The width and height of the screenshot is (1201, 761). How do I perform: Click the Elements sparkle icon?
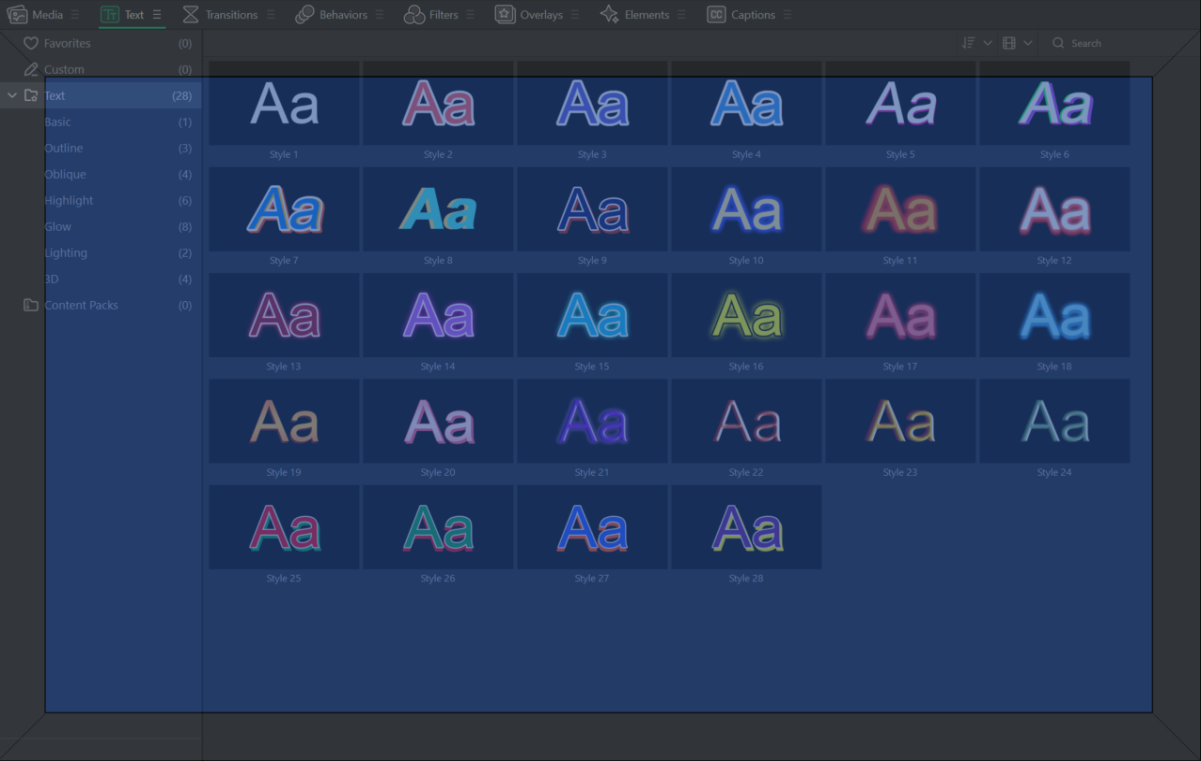point(609,15)
